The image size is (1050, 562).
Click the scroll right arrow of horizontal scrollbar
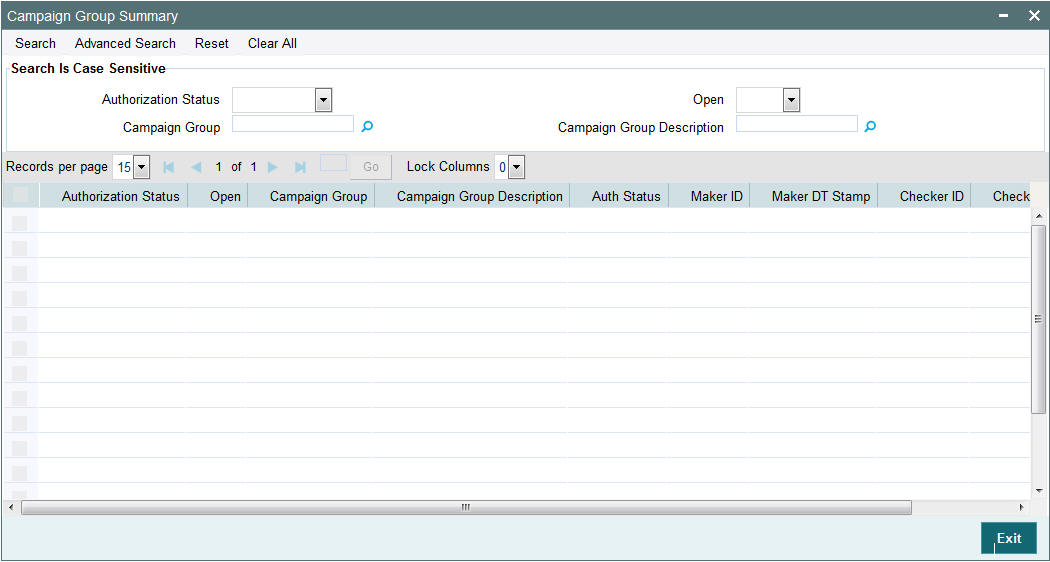1022,508
